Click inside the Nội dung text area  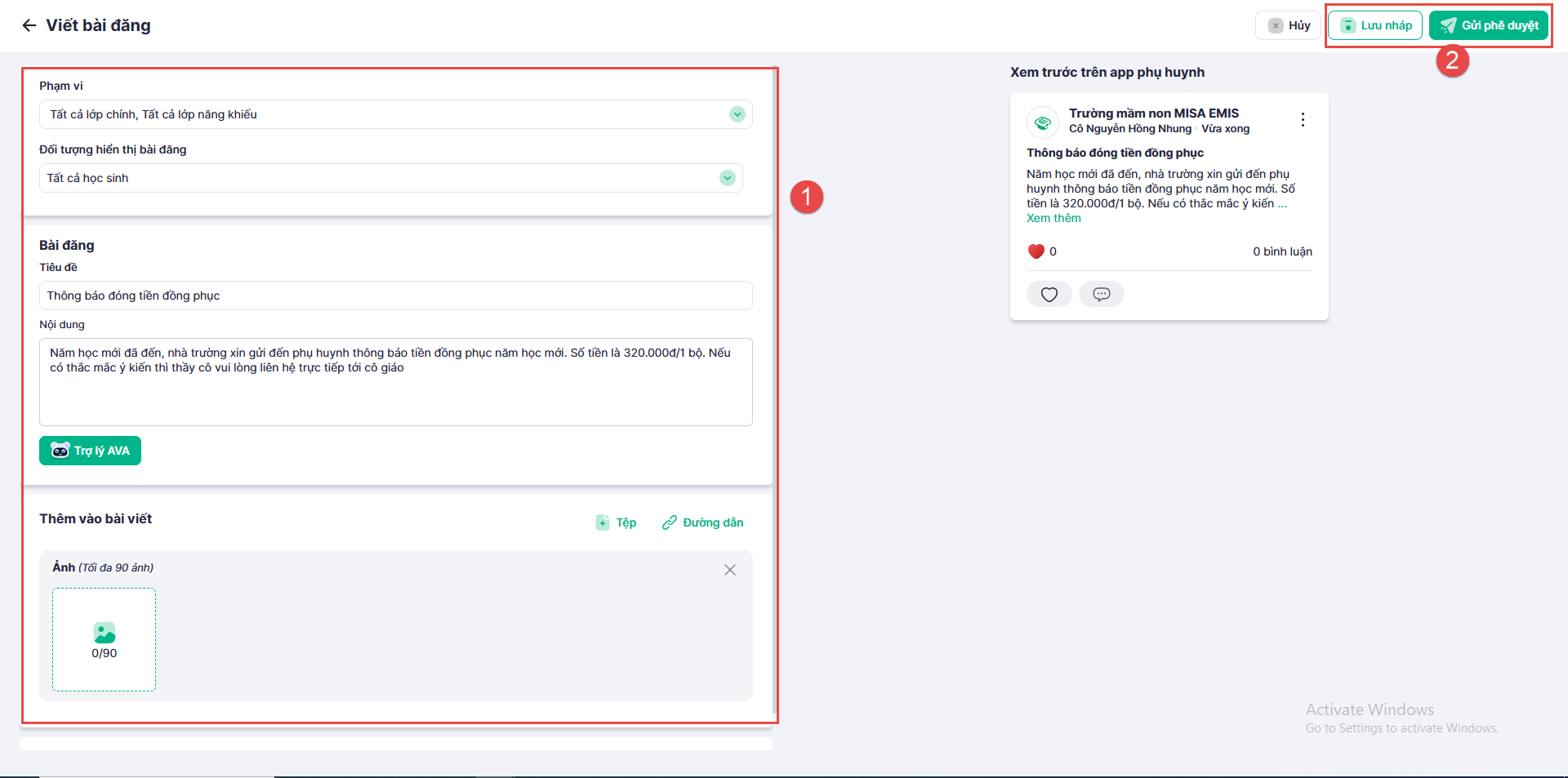pos(395,382)
